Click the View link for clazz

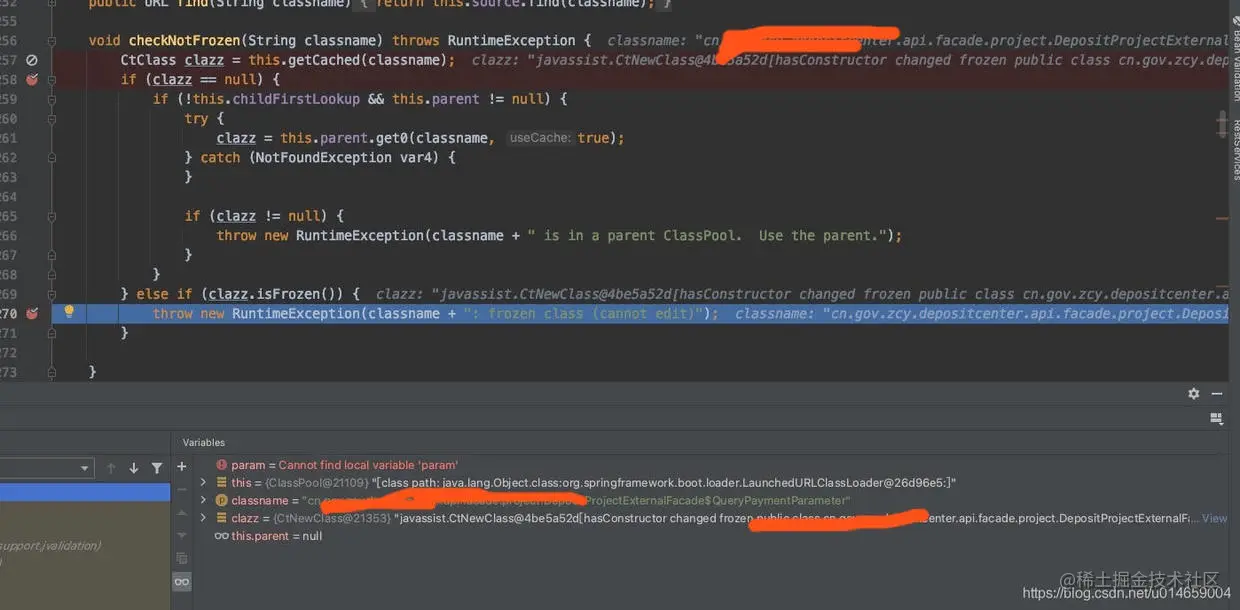[1214, 518]
